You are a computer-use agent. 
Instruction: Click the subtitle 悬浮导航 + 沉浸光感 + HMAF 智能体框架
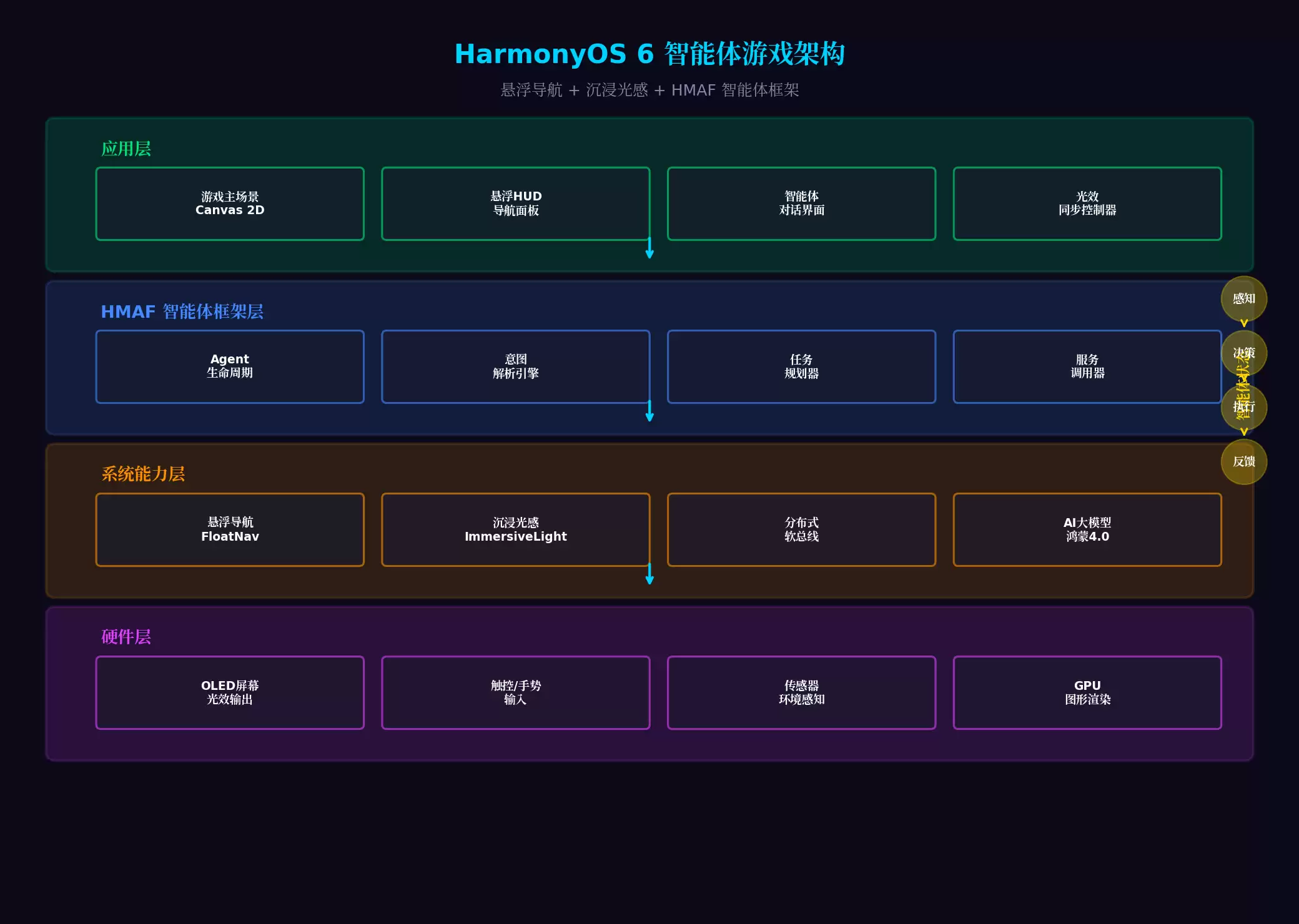pos(649,91)
